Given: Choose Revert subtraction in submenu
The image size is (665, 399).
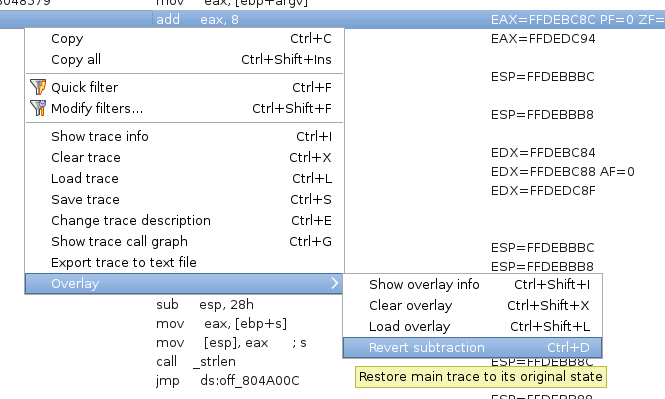Looking at the screenshot, I should [472, 348].
